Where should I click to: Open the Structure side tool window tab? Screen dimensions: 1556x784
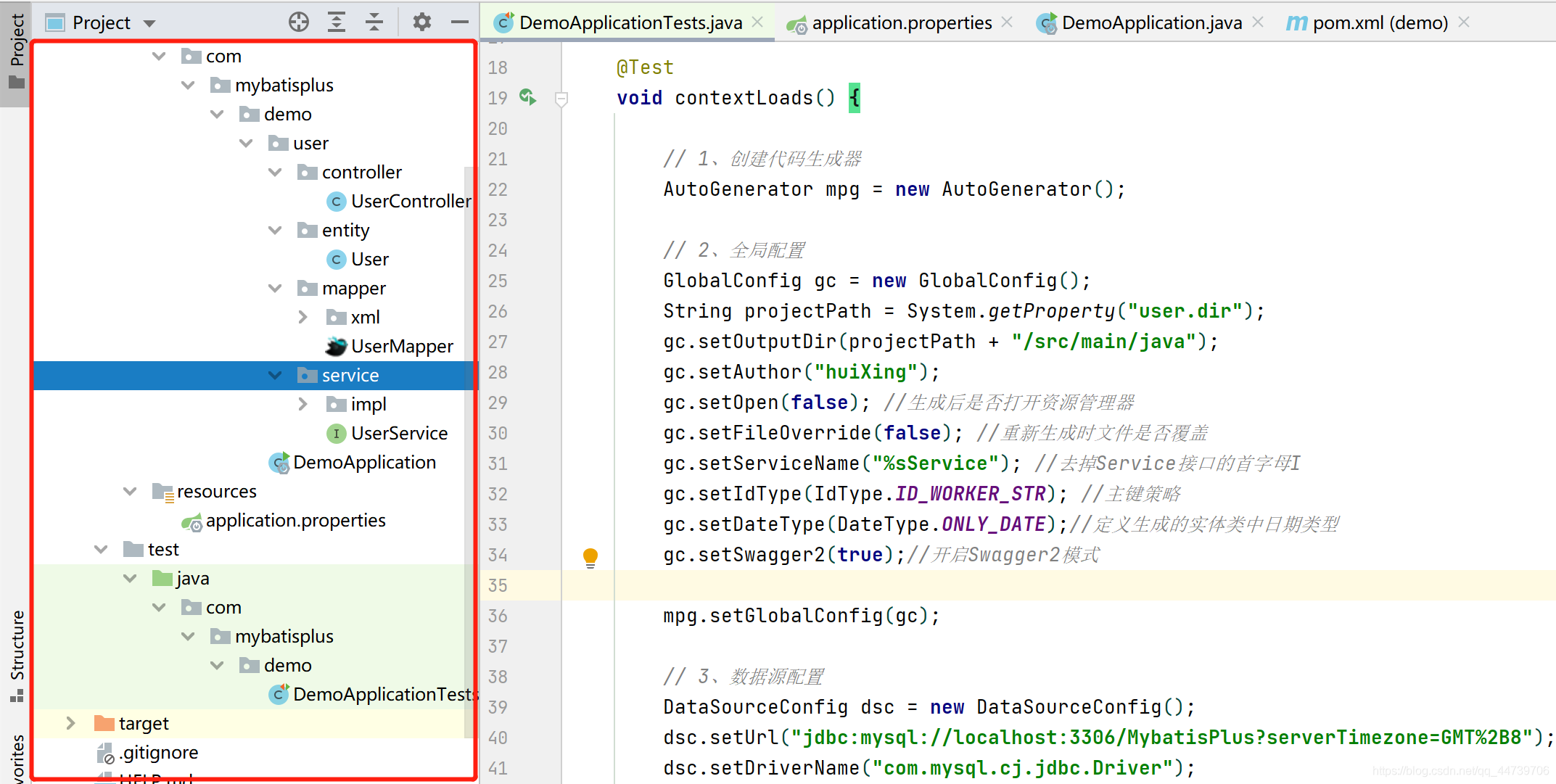(16, 655)
